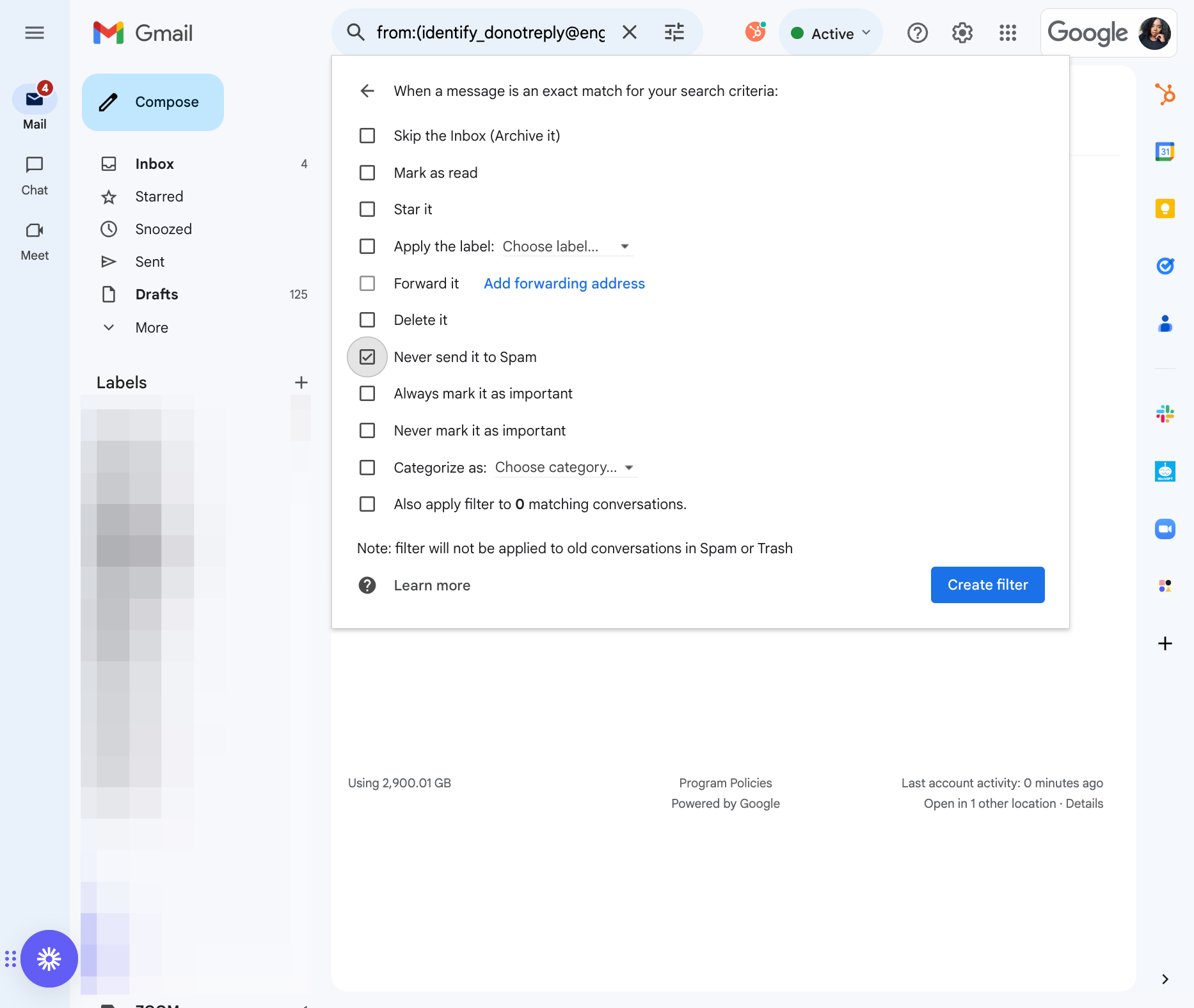The image size is (1194, 1008).
Task: Open the Settings gear
Action: [962, 33]
